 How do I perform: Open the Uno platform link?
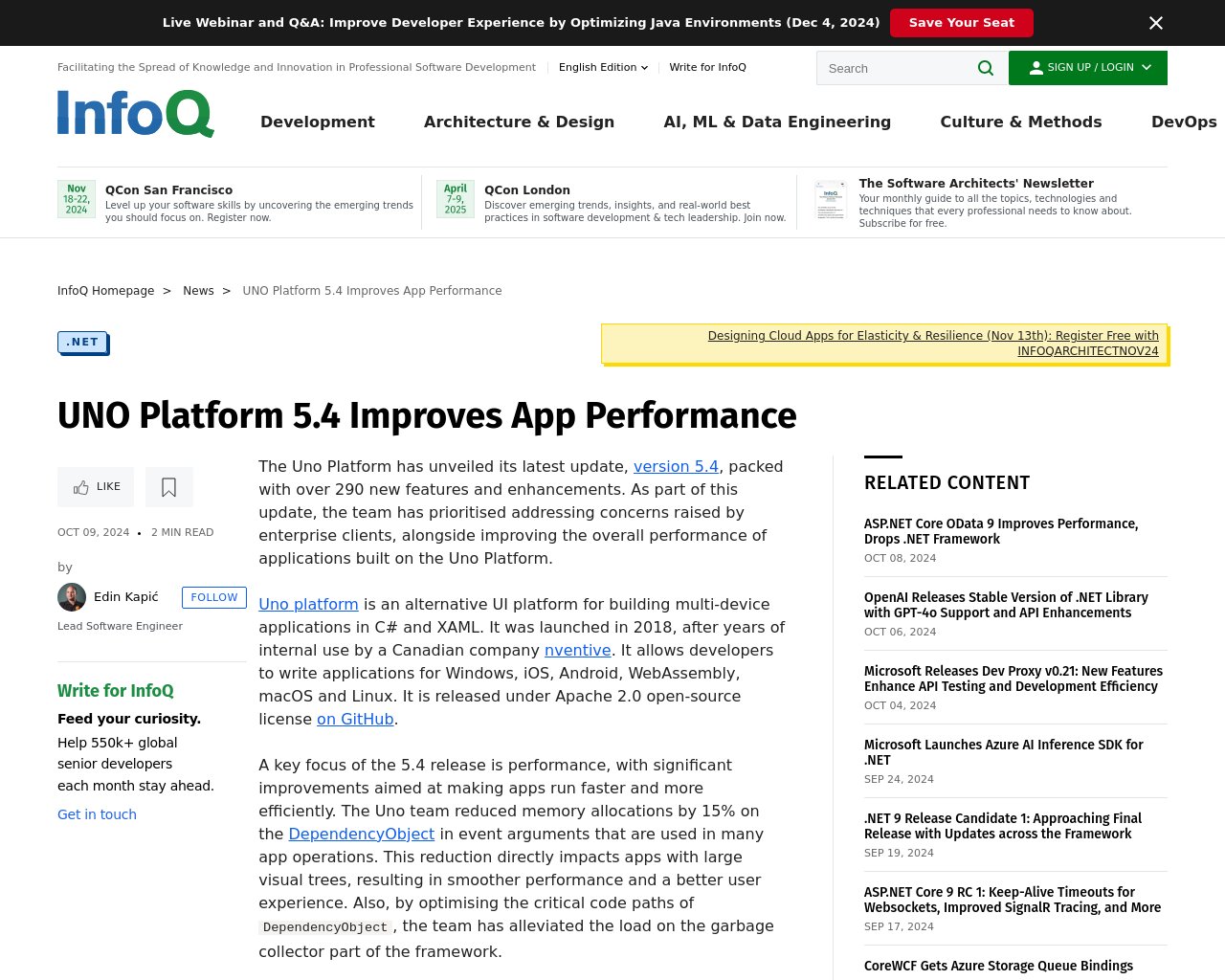point(308,604)
